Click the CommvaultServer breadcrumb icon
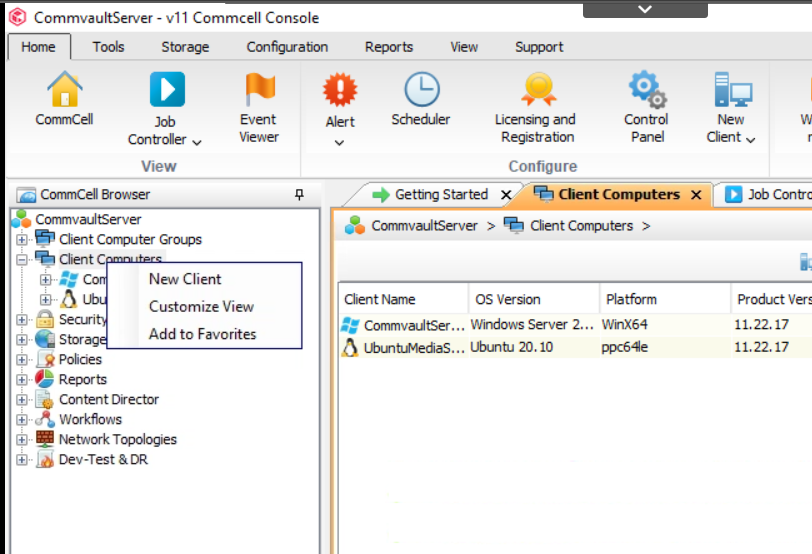The width and height of the screenshot is (812, 554). (x=355, y=225)
